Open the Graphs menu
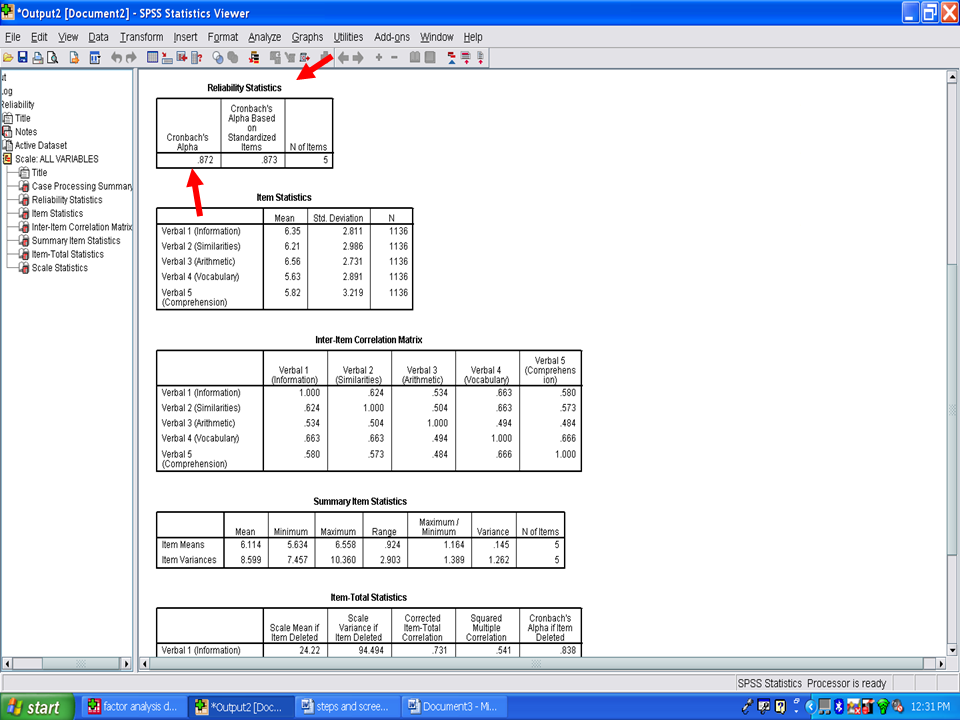The width and height of the screenshot is (960, 720). click(x=307, y=37)
